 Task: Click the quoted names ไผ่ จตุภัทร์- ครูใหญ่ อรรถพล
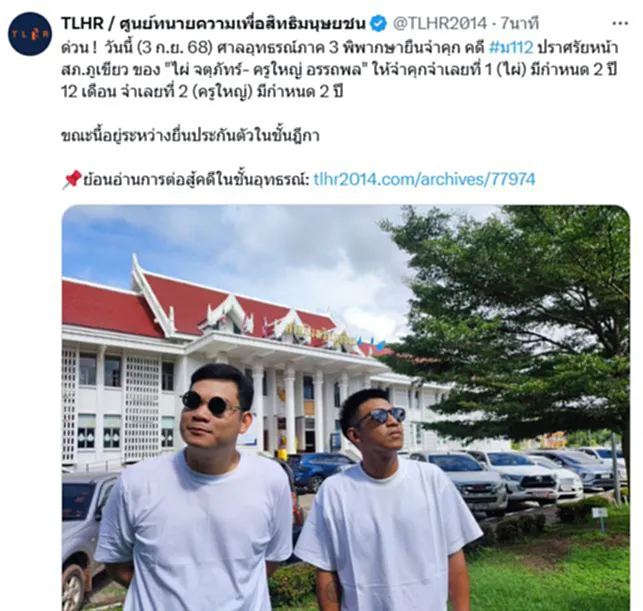tap(268, 70)
